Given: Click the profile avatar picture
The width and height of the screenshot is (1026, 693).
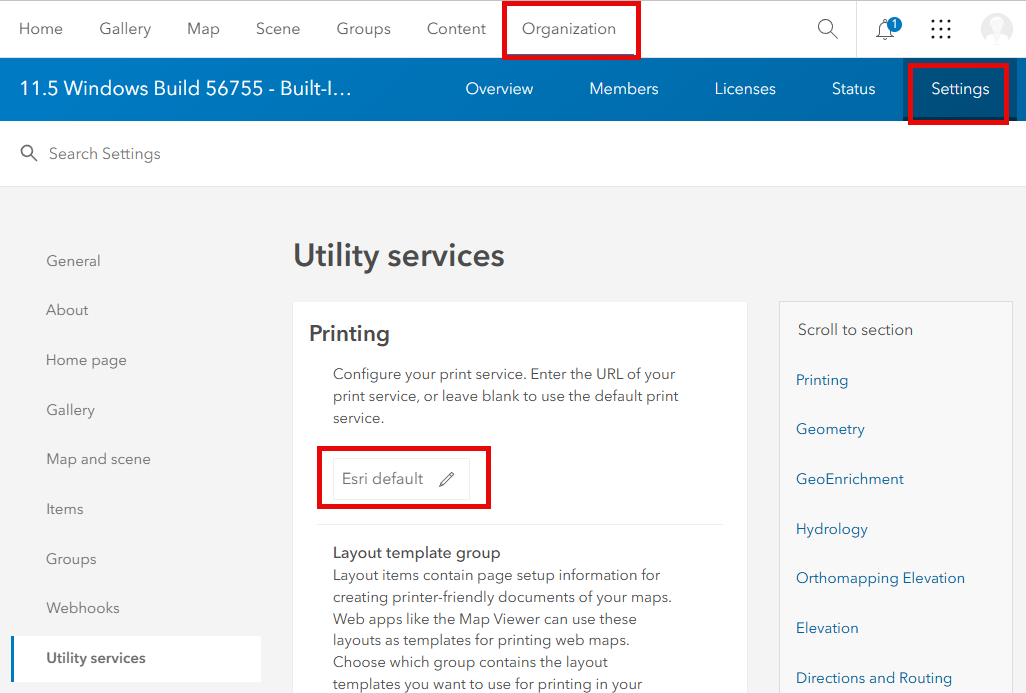Looking at the screenshot, I should coord(996,29).
